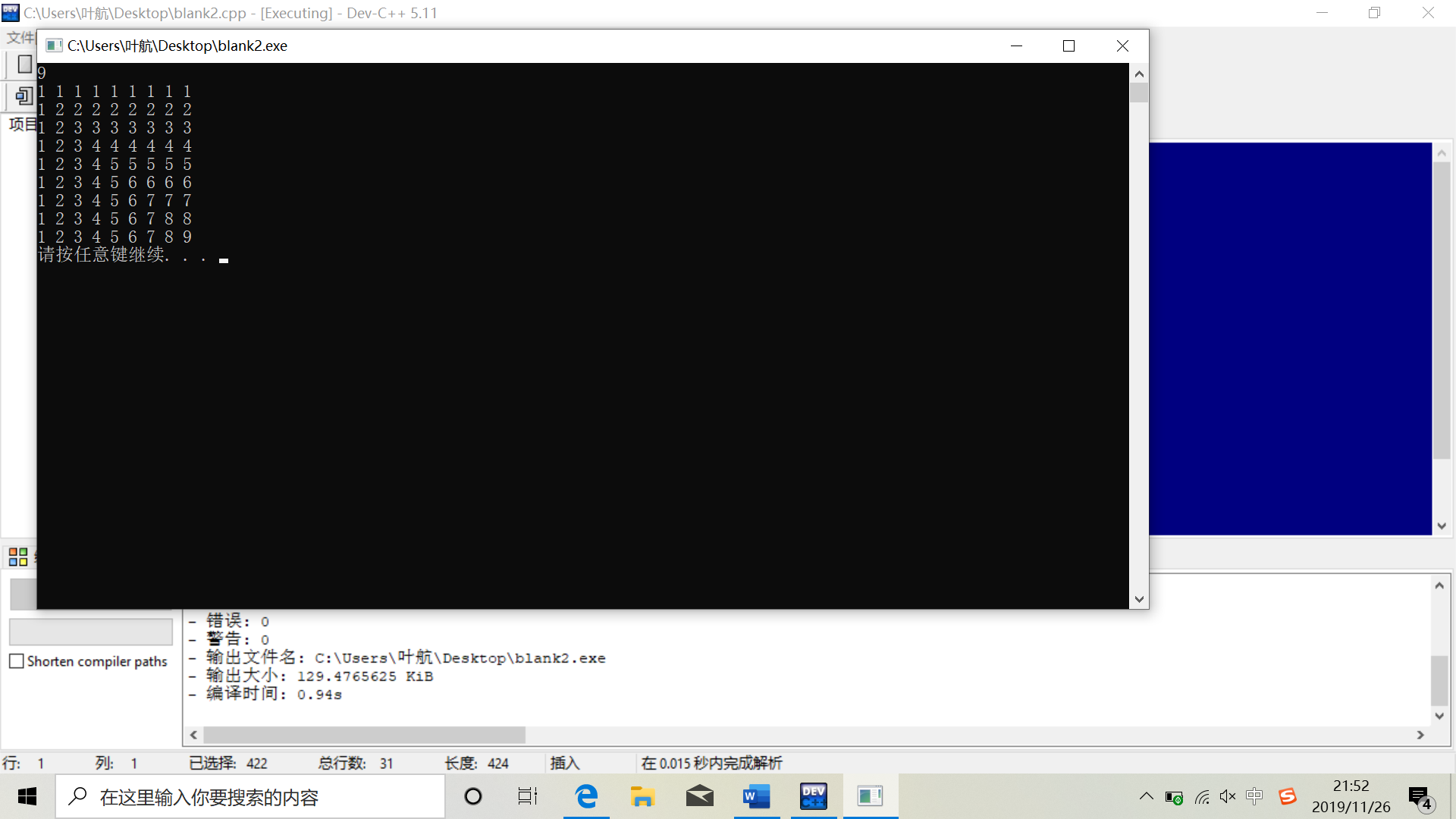Open Task View button
The width and height of the screenshot is (1456, 819).
coord(528,796)
